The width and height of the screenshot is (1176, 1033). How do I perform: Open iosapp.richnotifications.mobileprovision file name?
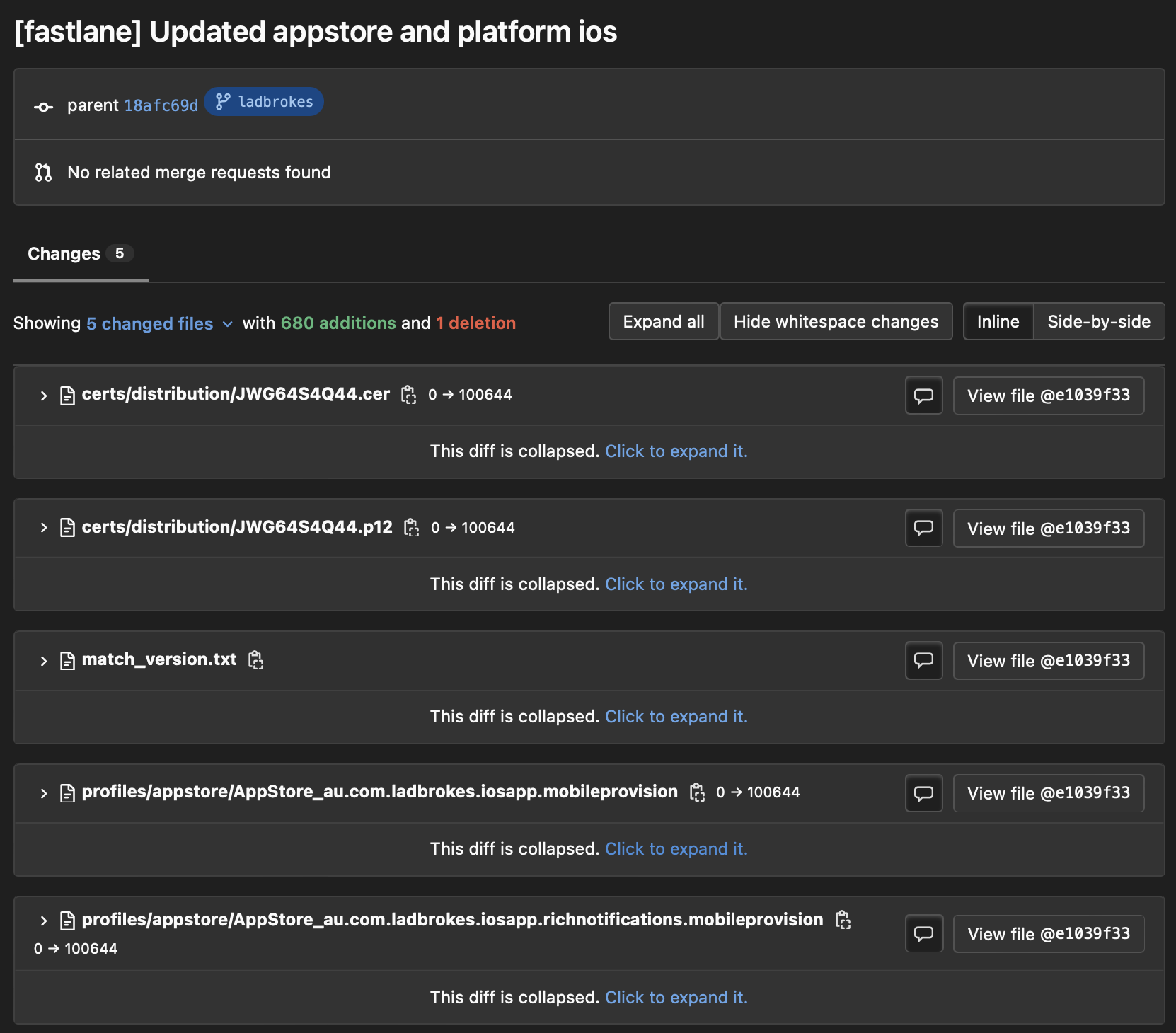tap(453, 920)
